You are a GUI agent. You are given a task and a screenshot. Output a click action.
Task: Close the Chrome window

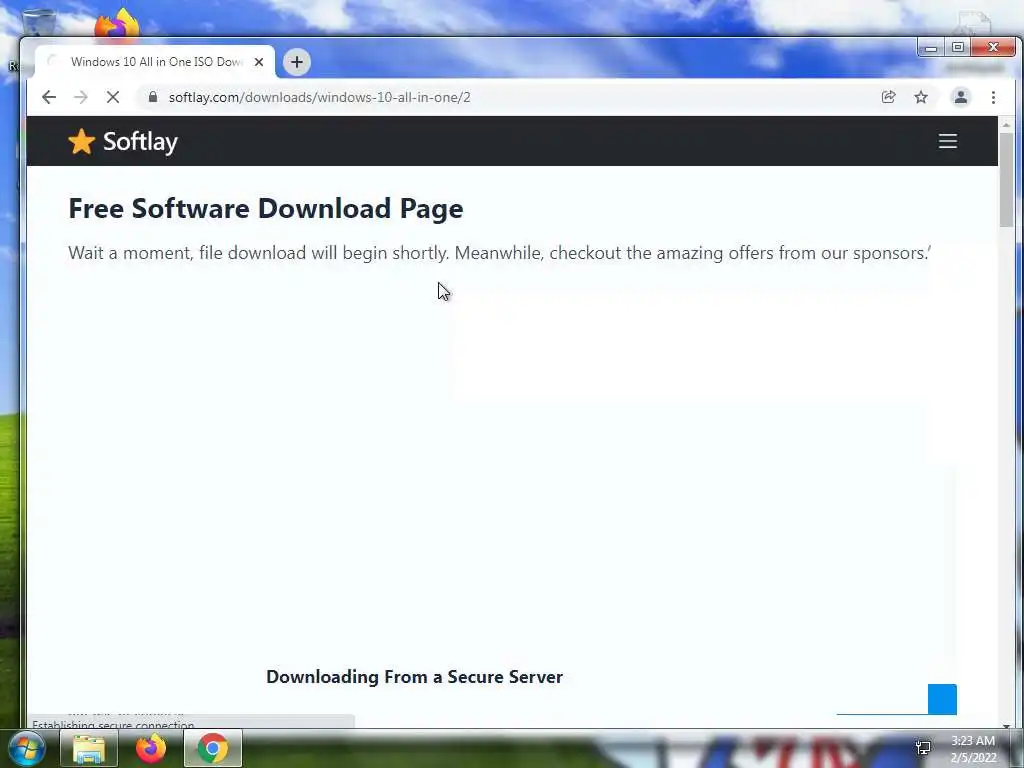993,48
